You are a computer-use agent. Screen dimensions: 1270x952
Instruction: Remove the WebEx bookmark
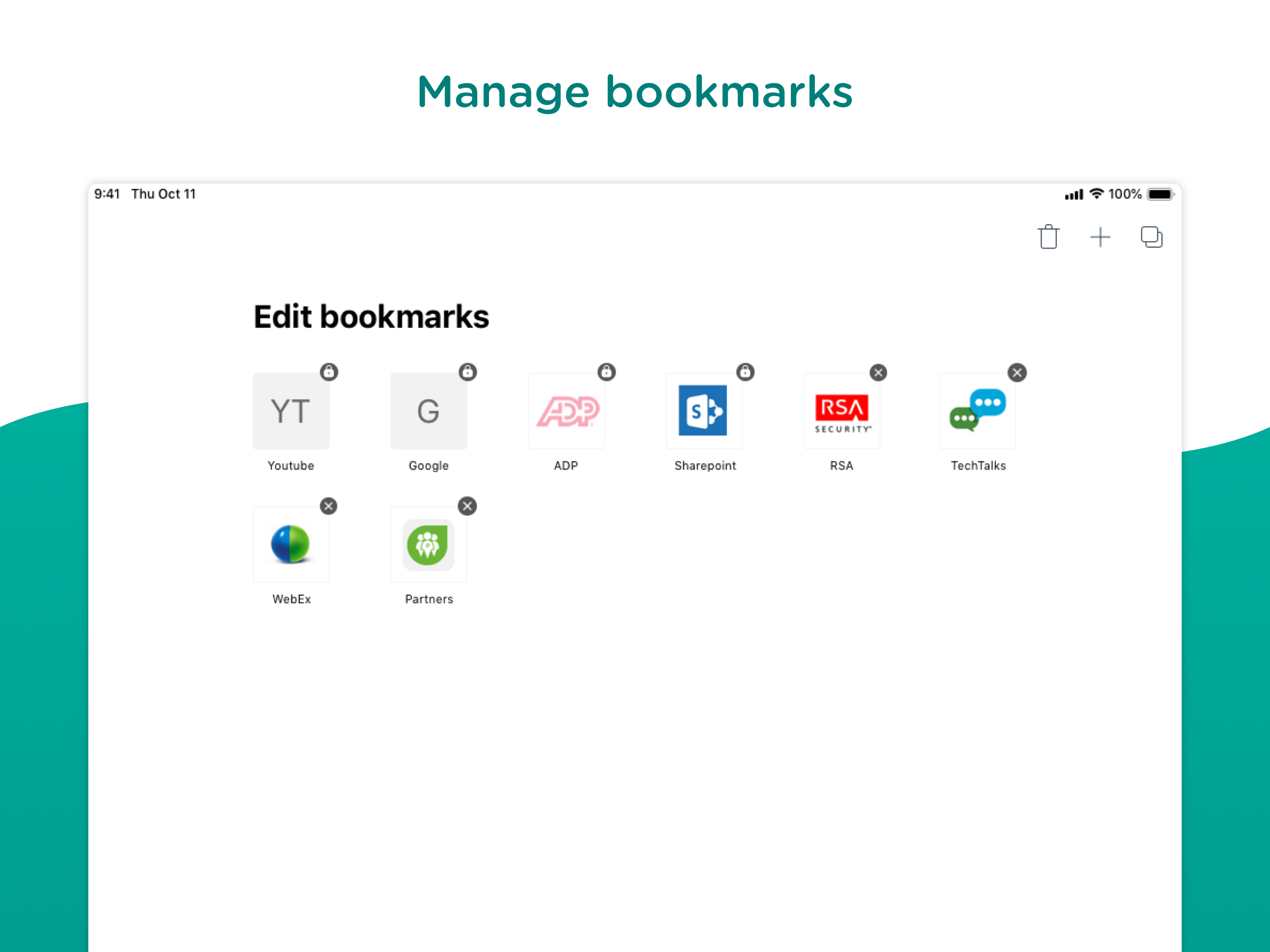(x=328, y=506)
